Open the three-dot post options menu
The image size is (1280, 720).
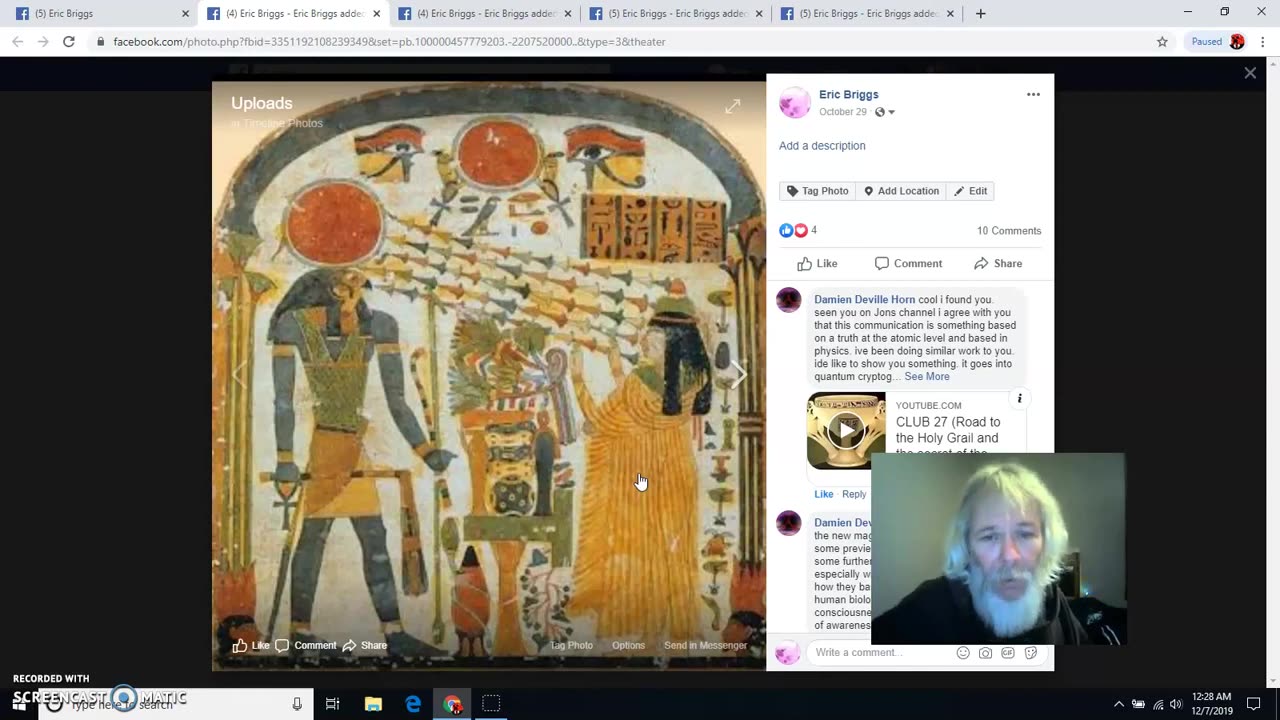[1033, 95]
